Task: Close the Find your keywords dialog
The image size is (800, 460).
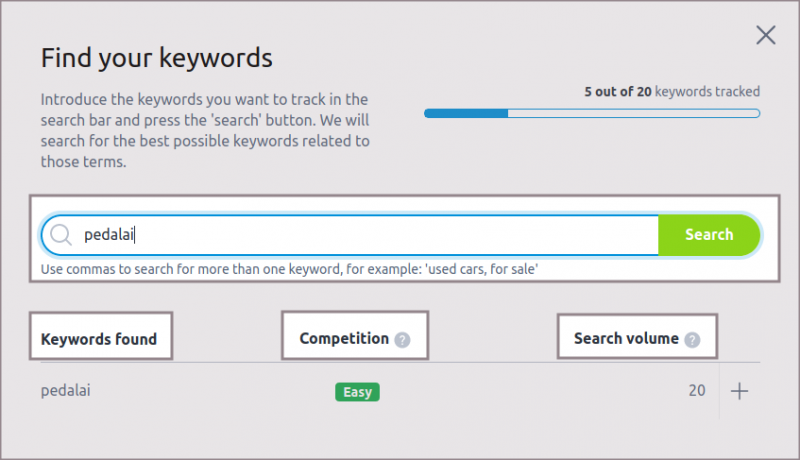Action: point(766,35)
